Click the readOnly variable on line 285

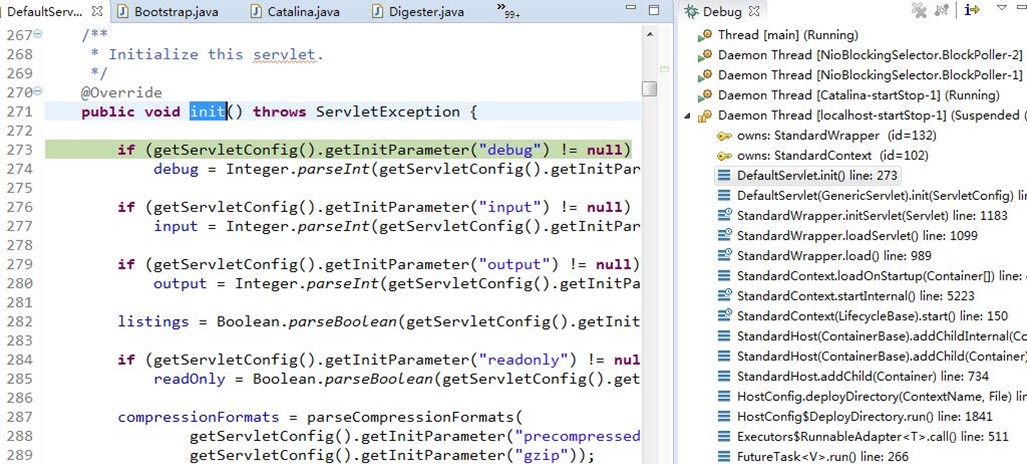[189, 379]
